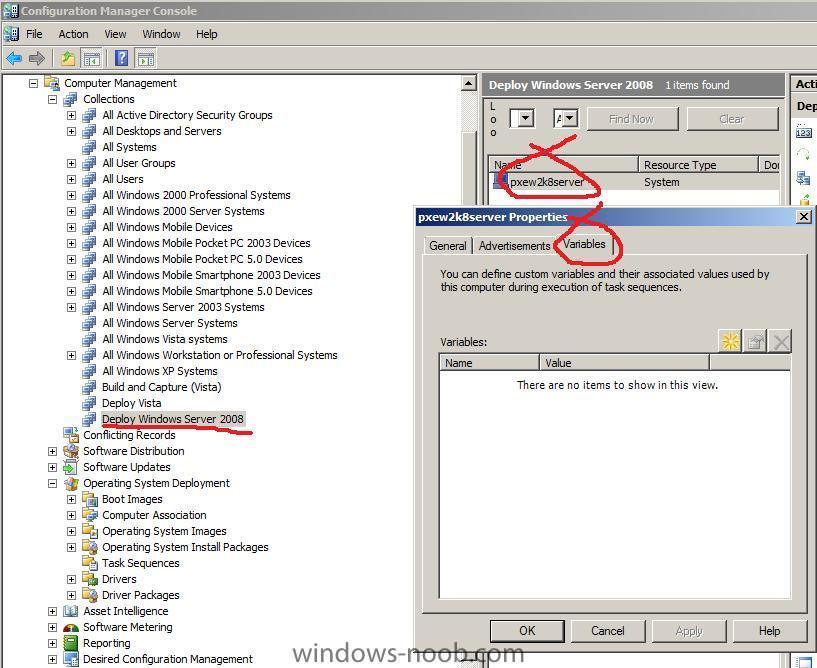Toggle the Show/Hide Action Pane icon

(x=146, y=58)
